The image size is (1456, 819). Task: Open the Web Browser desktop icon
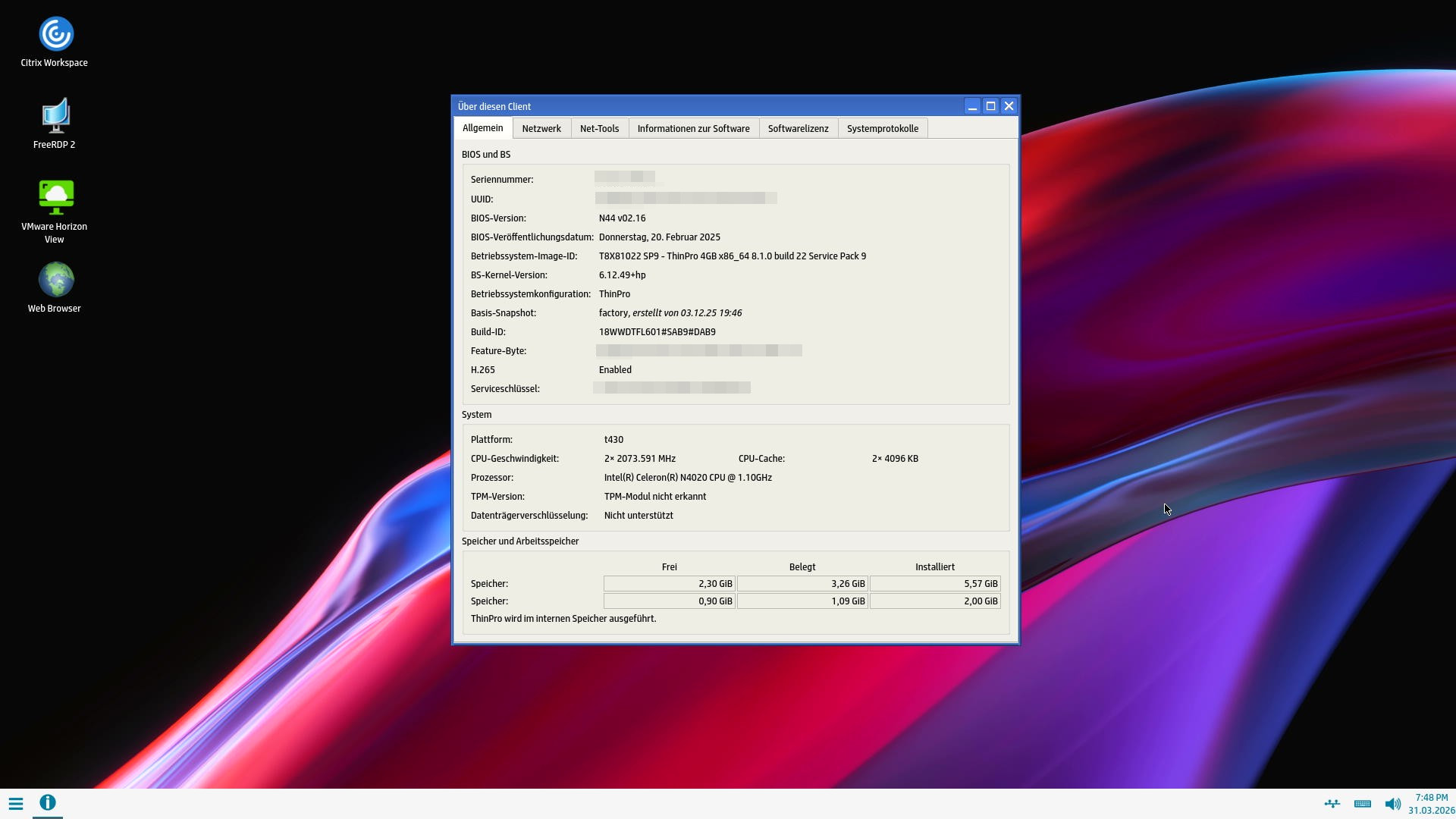[x=54, y=279]
